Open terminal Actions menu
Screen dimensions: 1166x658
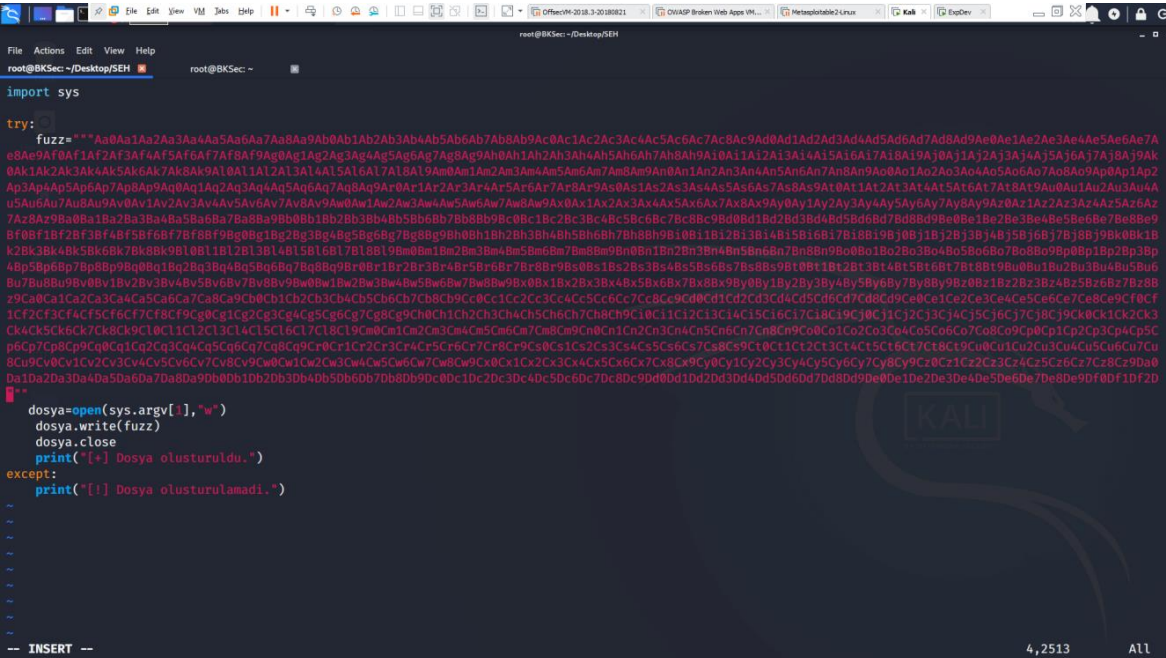pos(49,51)
